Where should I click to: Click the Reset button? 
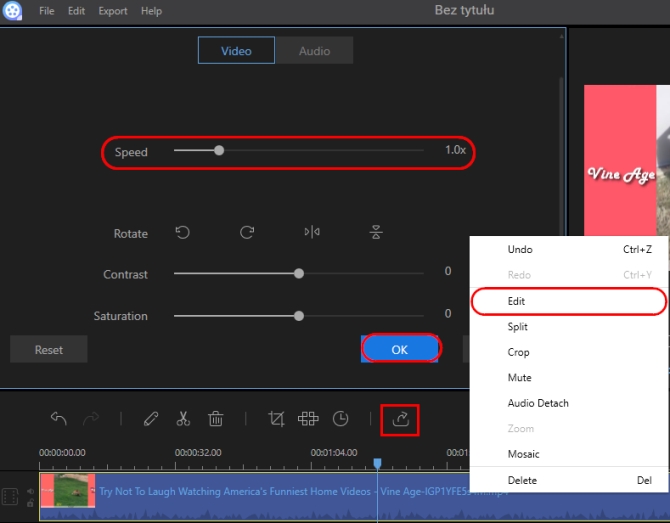point(49,350)
